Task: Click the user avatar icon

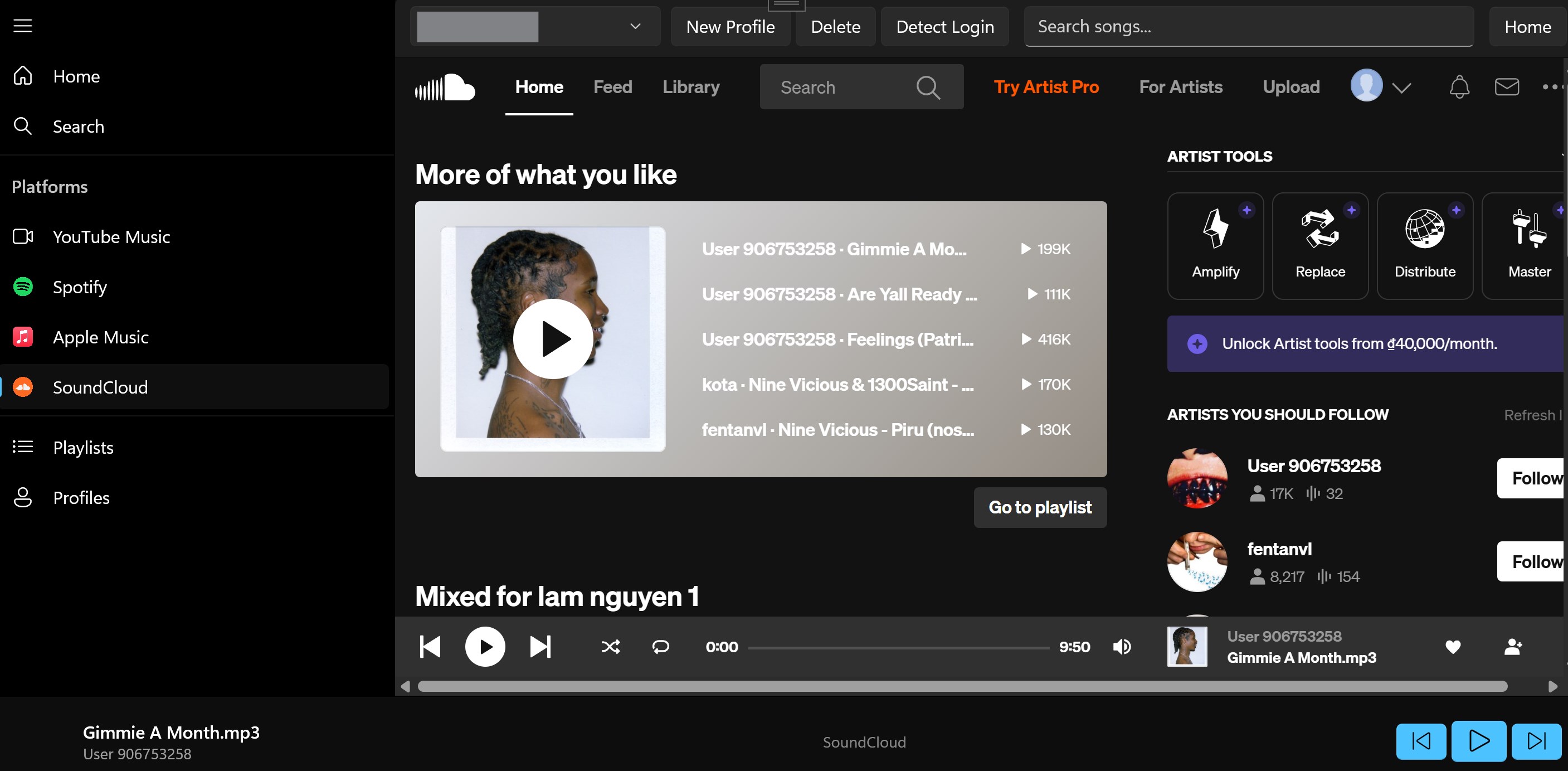Action: (1366, 85)
